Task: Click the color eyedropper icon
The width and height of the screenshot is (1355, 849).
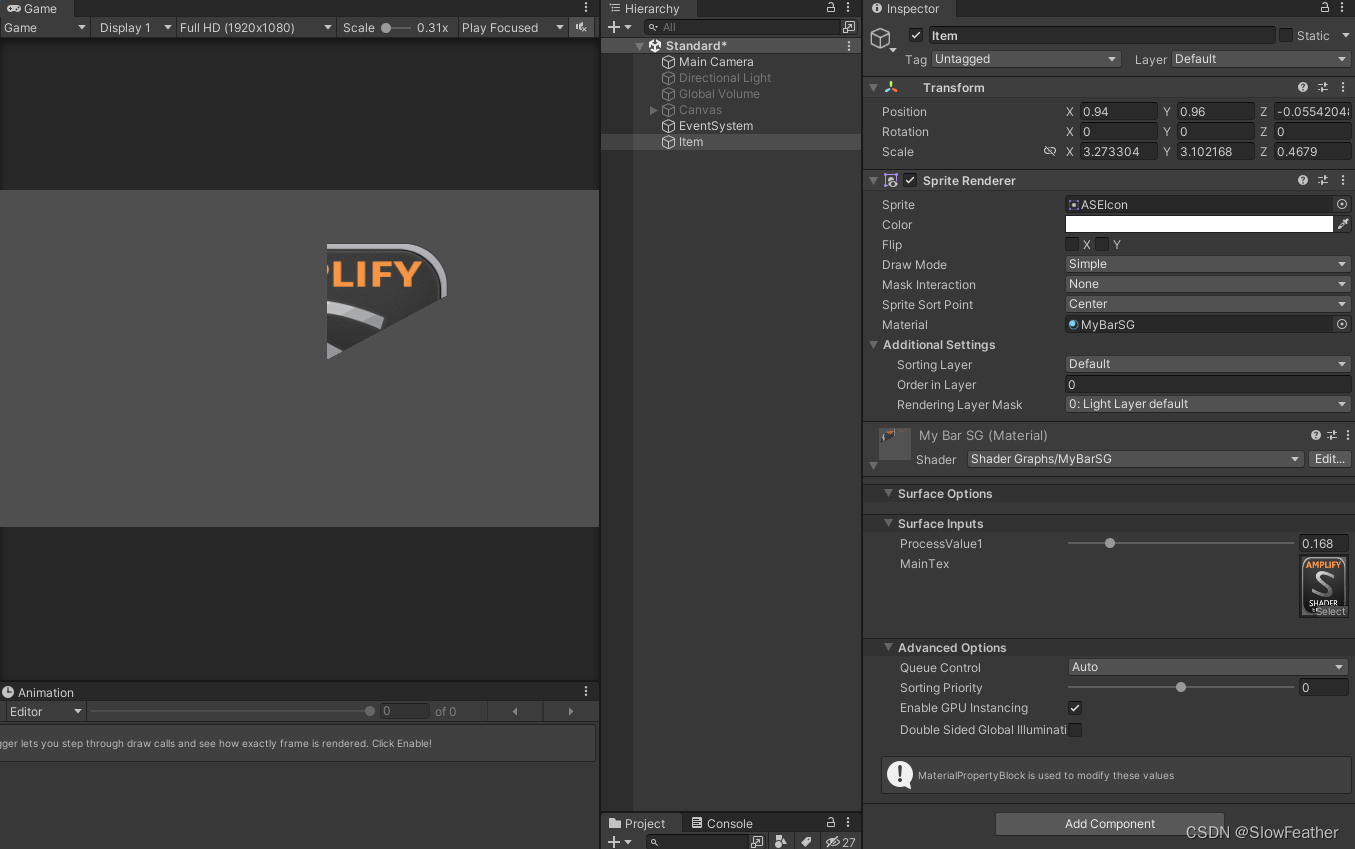Action: coord(1343,224)
